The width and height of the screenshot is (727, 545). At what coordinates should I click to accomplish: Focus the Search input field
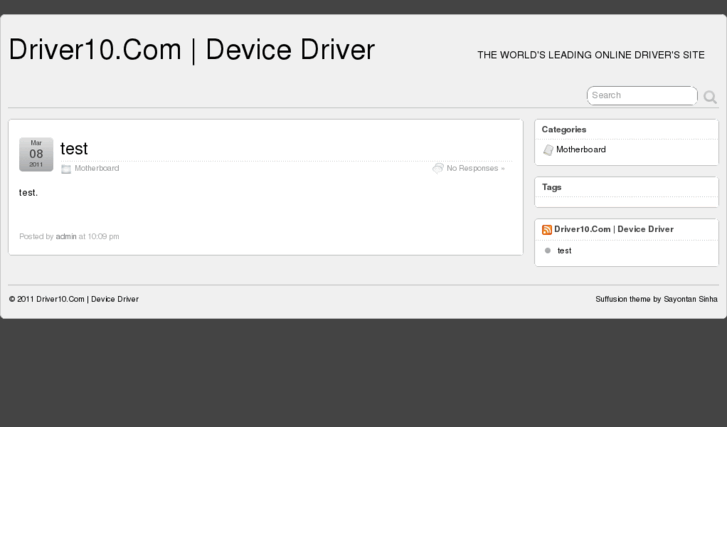[x=642, y=96]
